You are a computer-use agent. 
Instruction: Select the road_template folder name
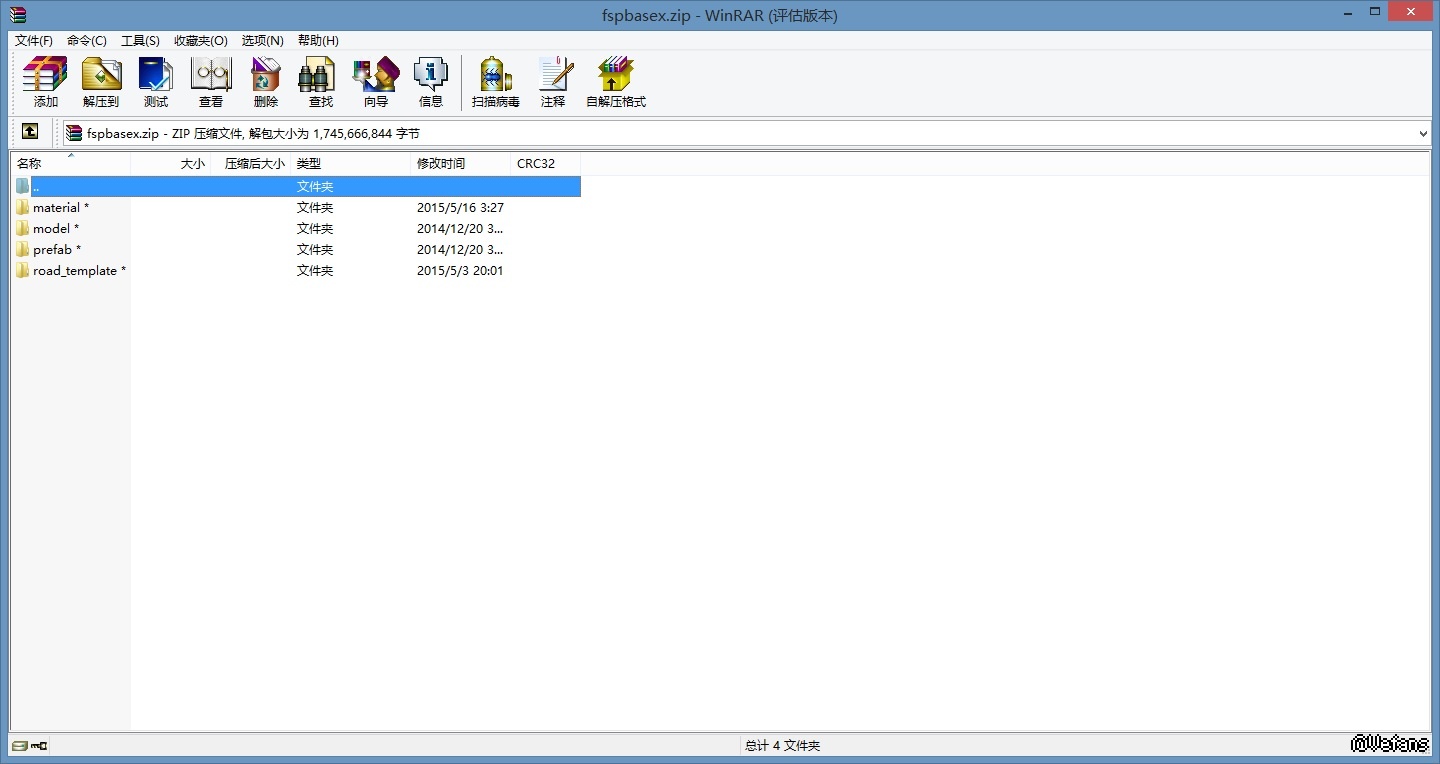(80, 270)
